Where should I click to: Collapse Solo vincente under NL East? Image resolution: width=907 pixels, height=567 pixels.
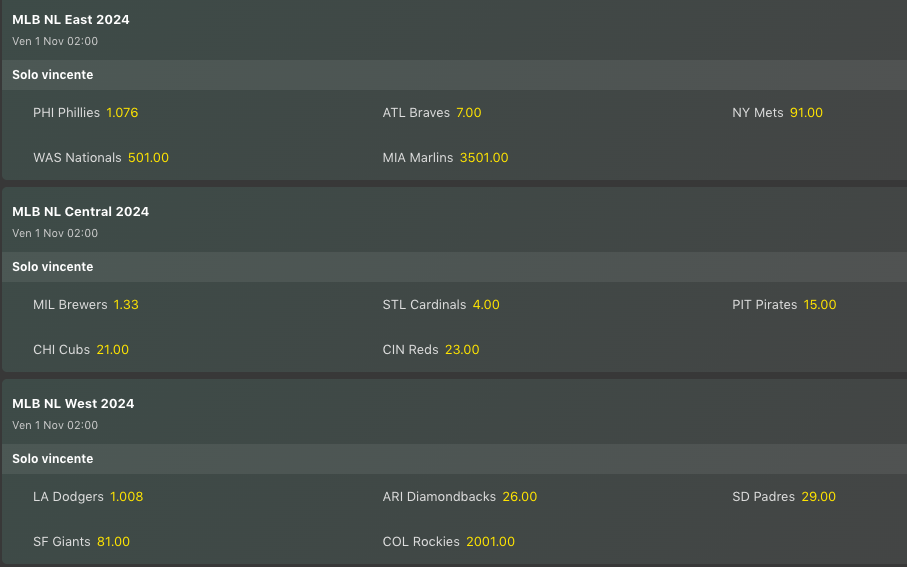pyautogui.click(x=53, y=75)
